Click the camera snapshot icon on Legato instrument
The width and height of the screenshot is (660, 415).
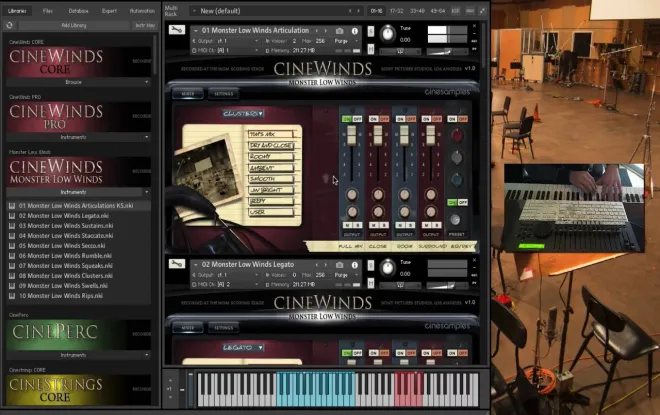339,265
